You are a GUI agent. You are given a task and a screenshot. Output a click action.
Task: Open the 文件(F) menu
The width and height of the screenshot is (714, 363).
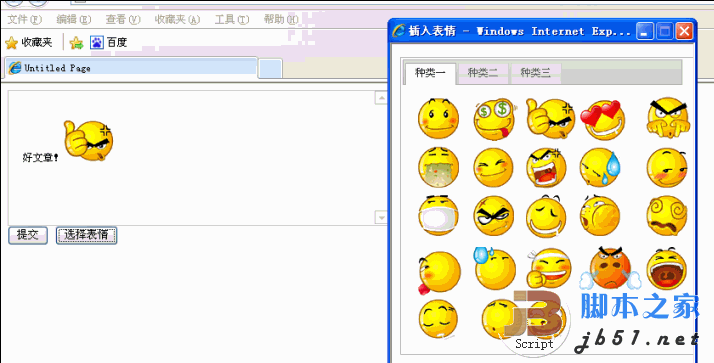25,19
